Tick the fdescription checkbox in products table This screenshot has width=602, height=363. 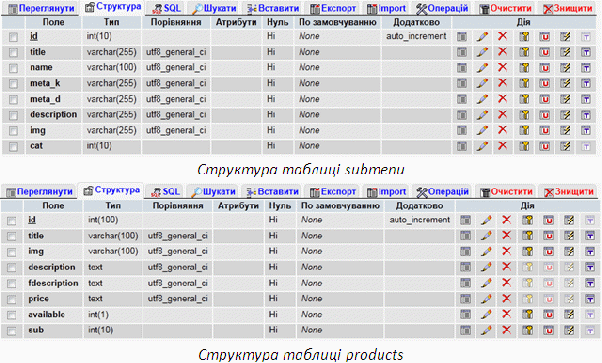pyautogui.click(x=12, y=283)
